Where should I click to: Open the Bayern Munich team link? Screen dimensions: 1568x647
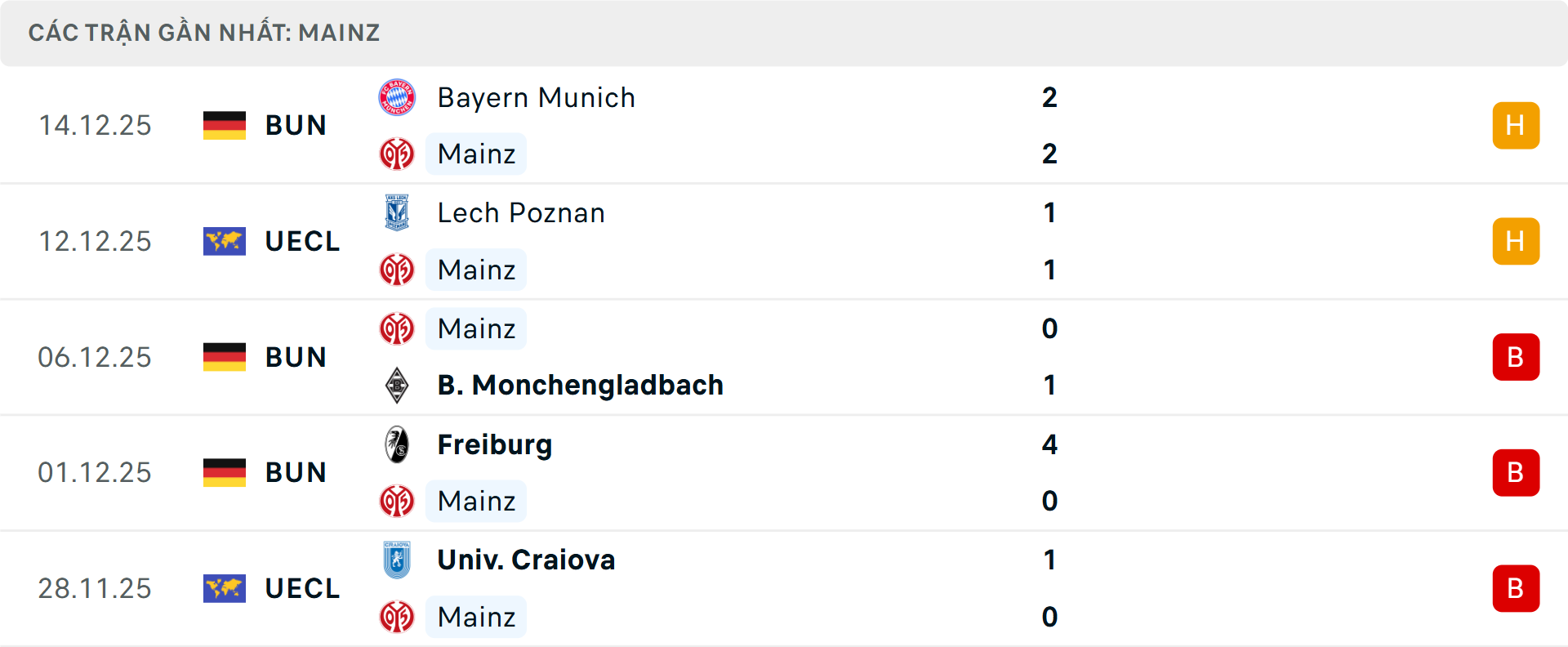point(536,98)
